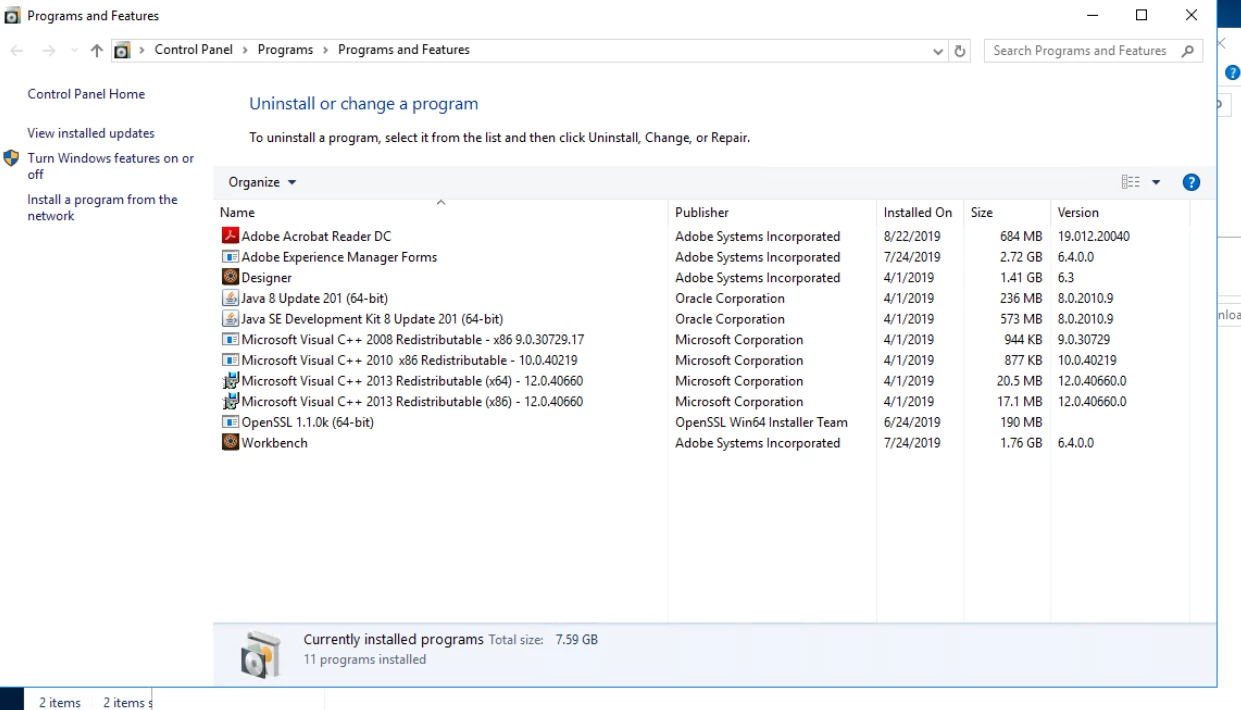Sort by the Version column header
The image size is (1241, 710).
1120,212
